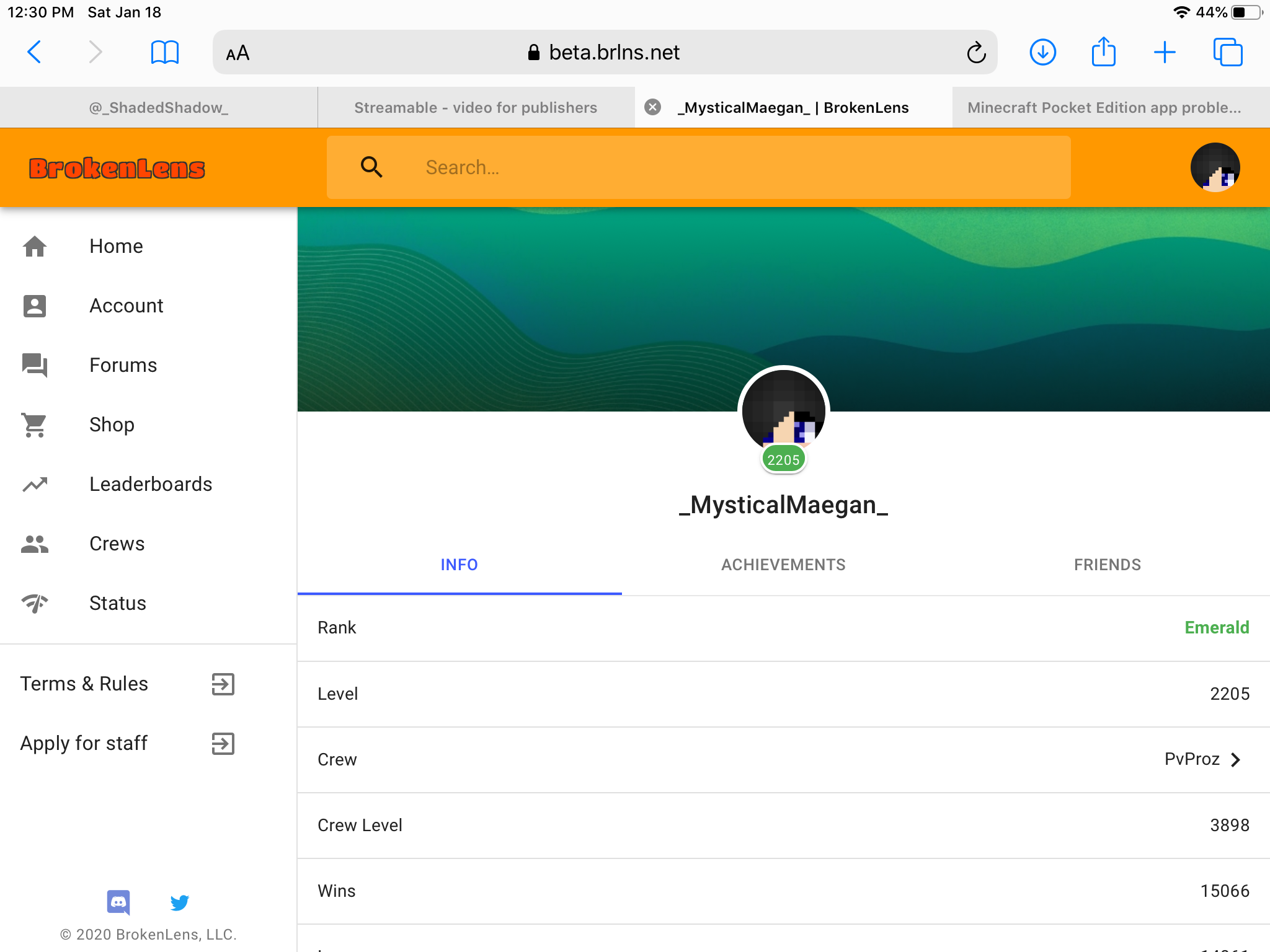Switch to Streamable video for publishers tab

(x=476, y=108)
